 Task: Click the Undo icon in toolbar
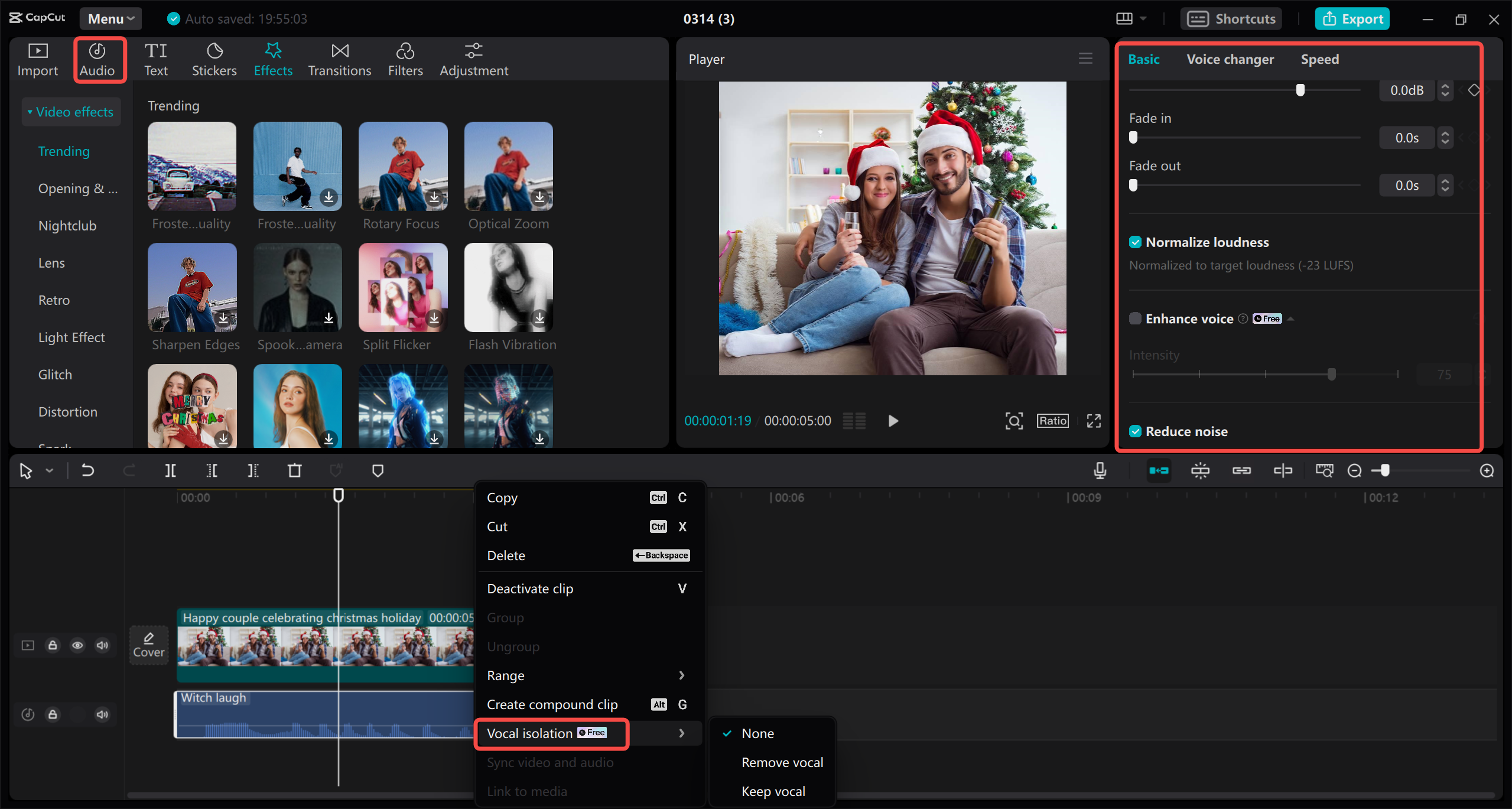(87, 470)
